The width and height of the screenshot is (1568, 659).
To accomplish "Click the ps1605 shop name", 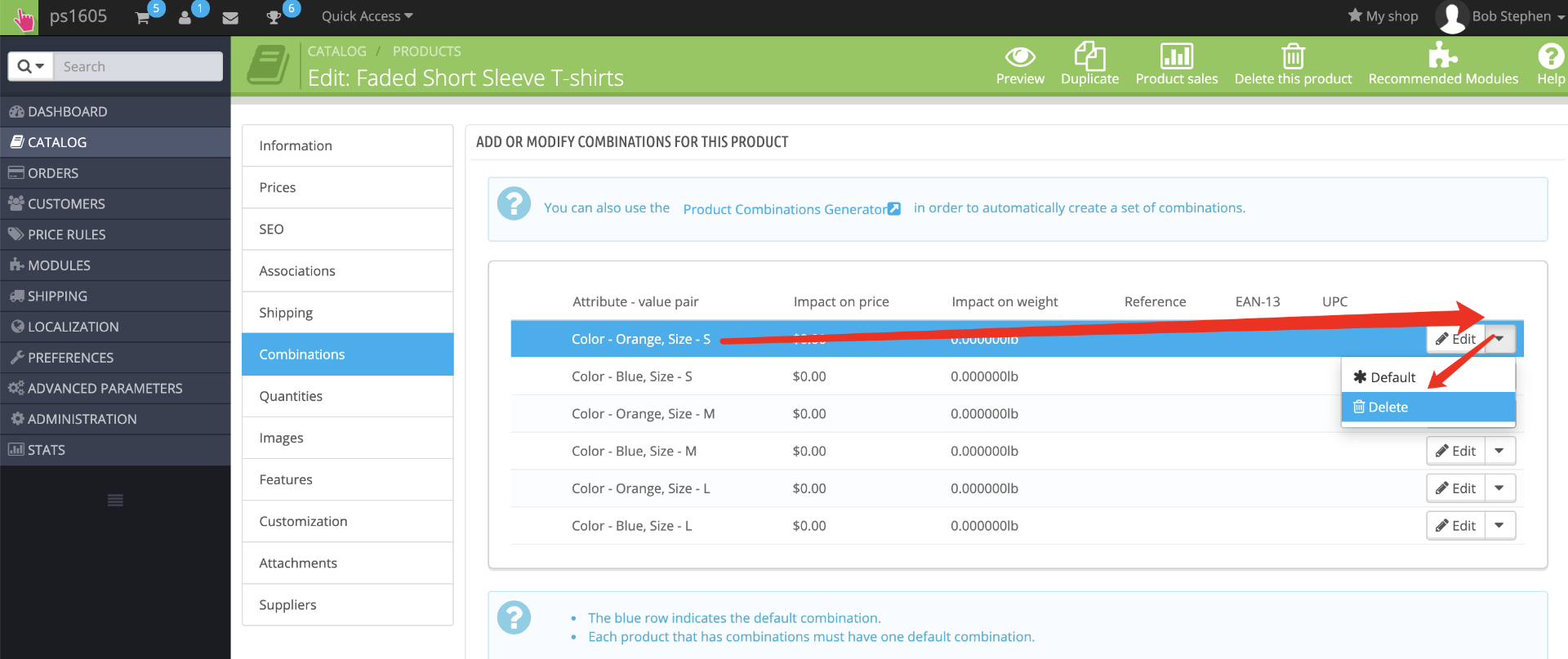I will coord(78,16).
